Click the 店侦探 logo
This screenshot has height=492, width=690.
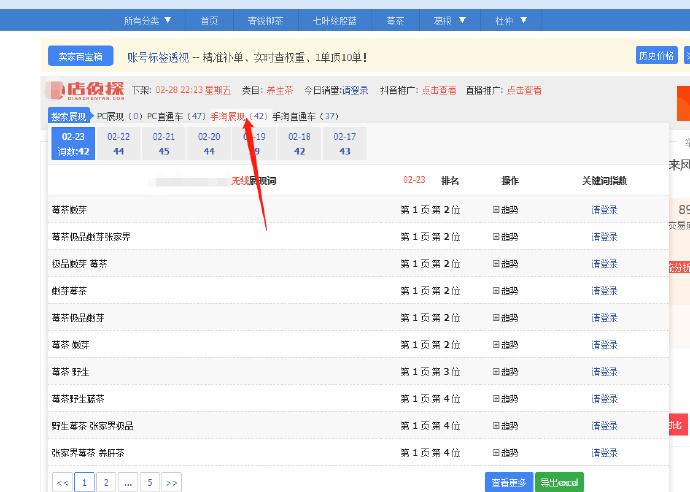pyautogui.click(x=88, y=91)
